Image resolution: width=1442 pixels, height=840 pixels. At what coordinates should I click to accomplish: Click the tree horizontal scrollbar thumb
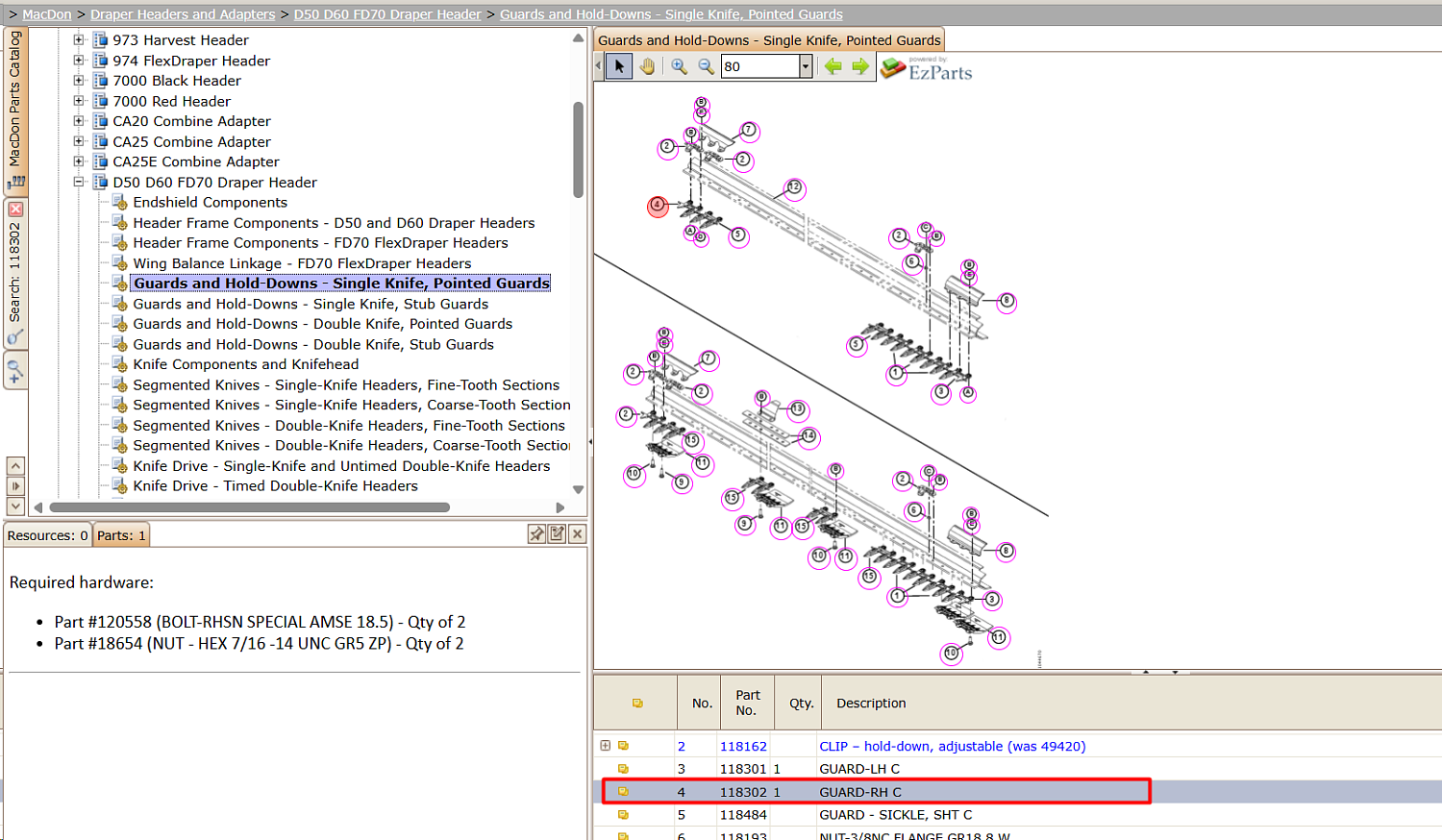[250, 506]
